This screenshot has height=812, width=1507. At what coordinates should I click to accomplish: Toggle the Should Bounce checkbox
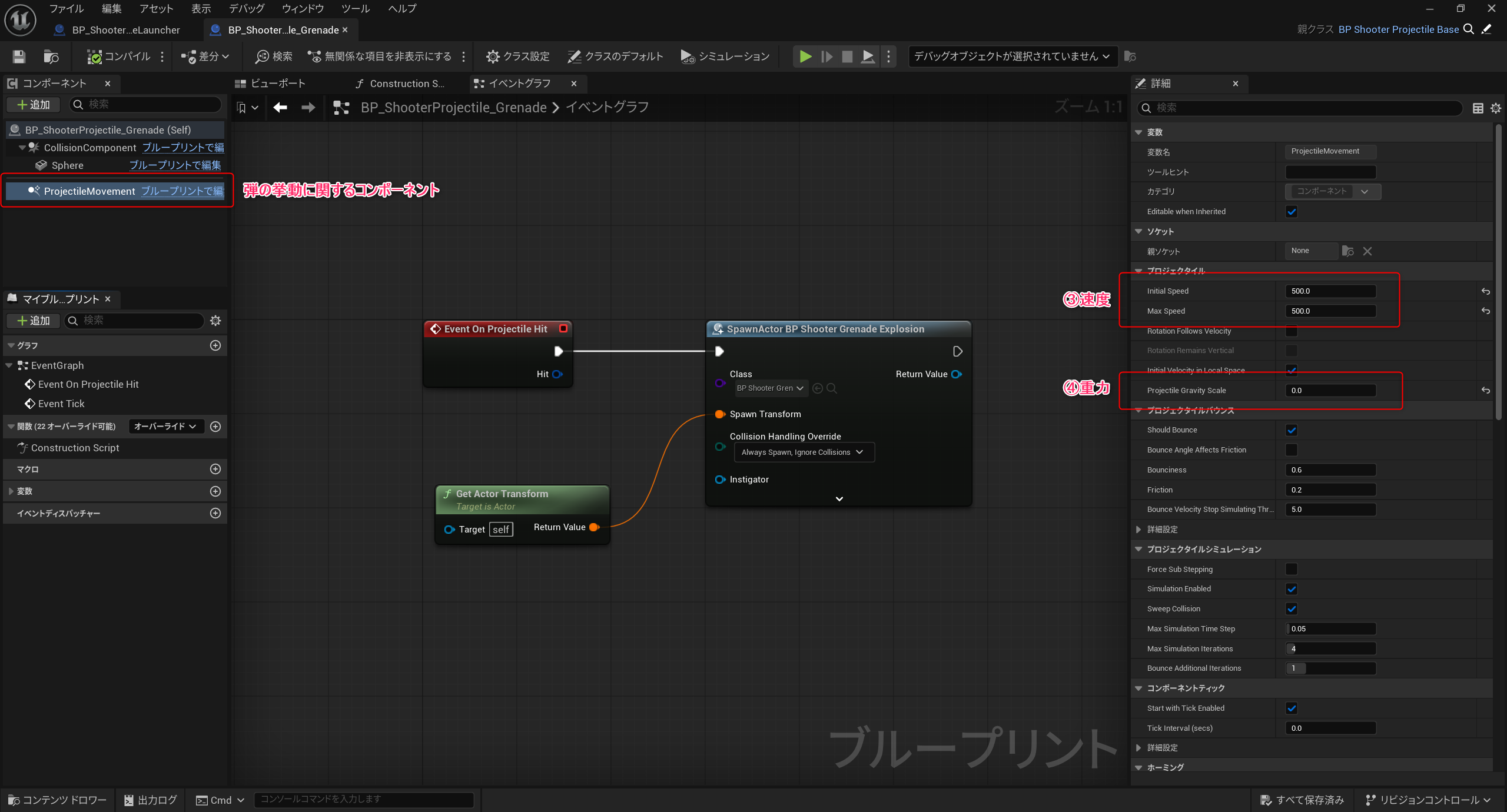[1292, 430]
